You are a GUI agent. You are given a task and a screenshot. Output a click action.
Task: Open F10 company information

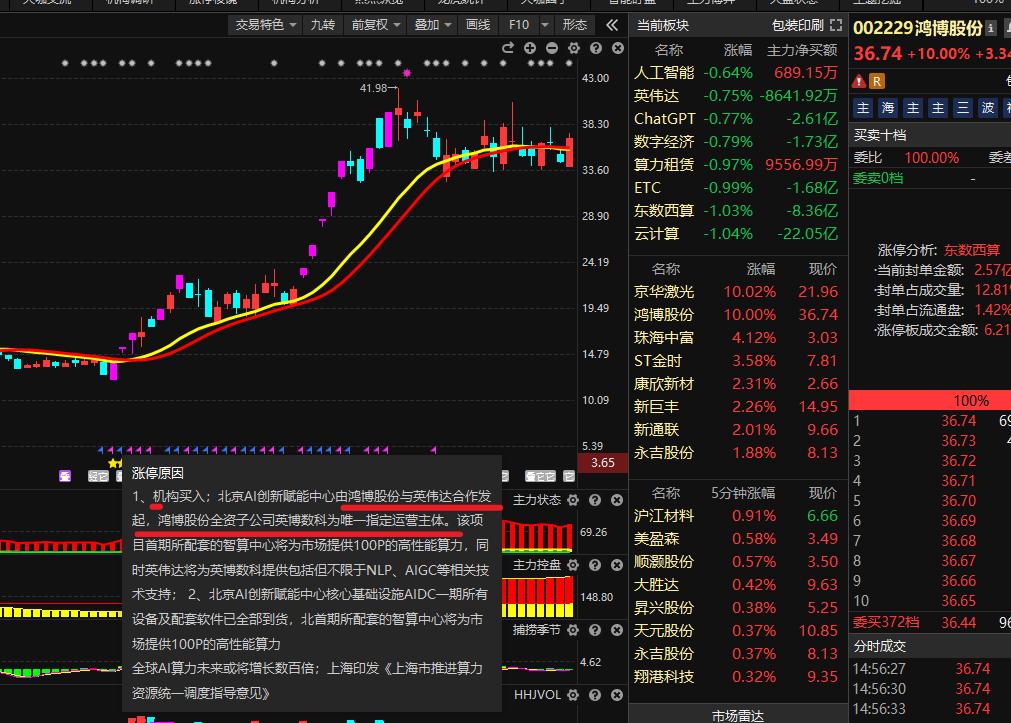point(518,25)
